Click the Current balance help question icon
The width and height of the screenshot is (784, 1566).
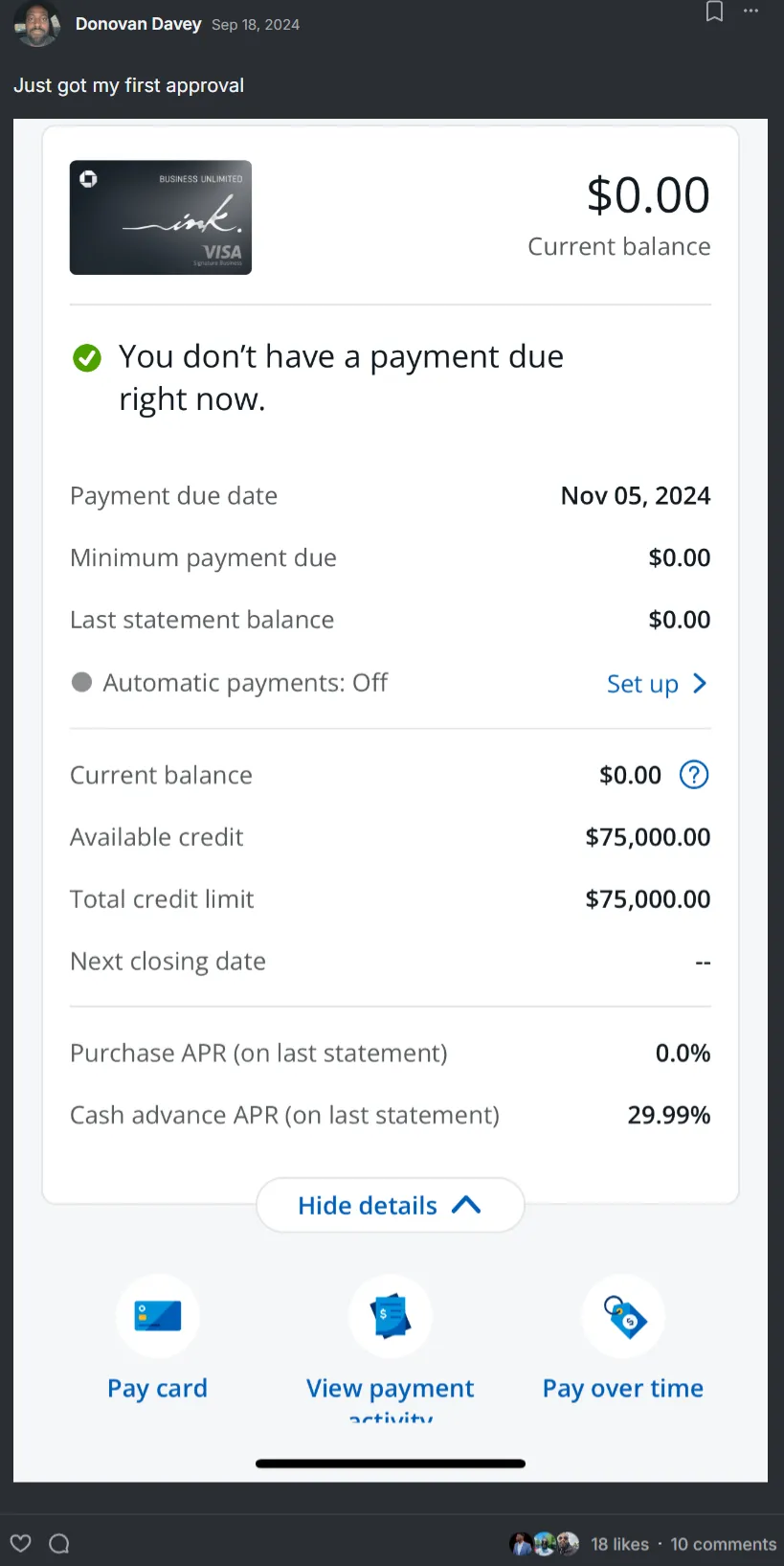coord(694,775)
